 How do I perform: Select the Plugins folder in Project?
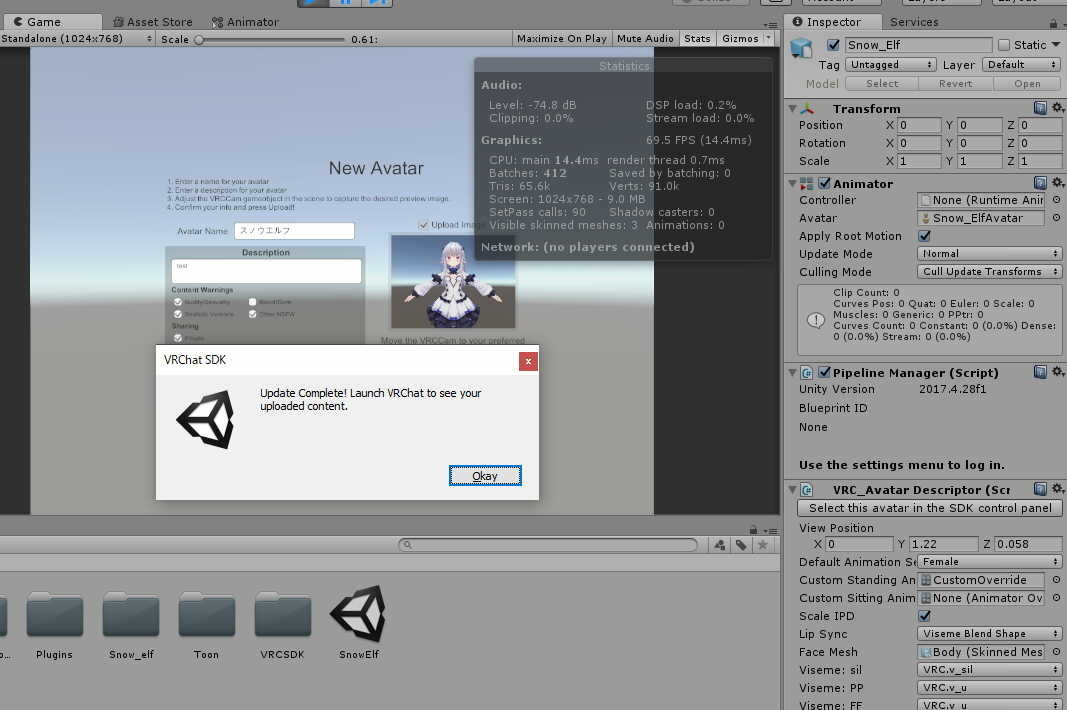pos(54,626)
